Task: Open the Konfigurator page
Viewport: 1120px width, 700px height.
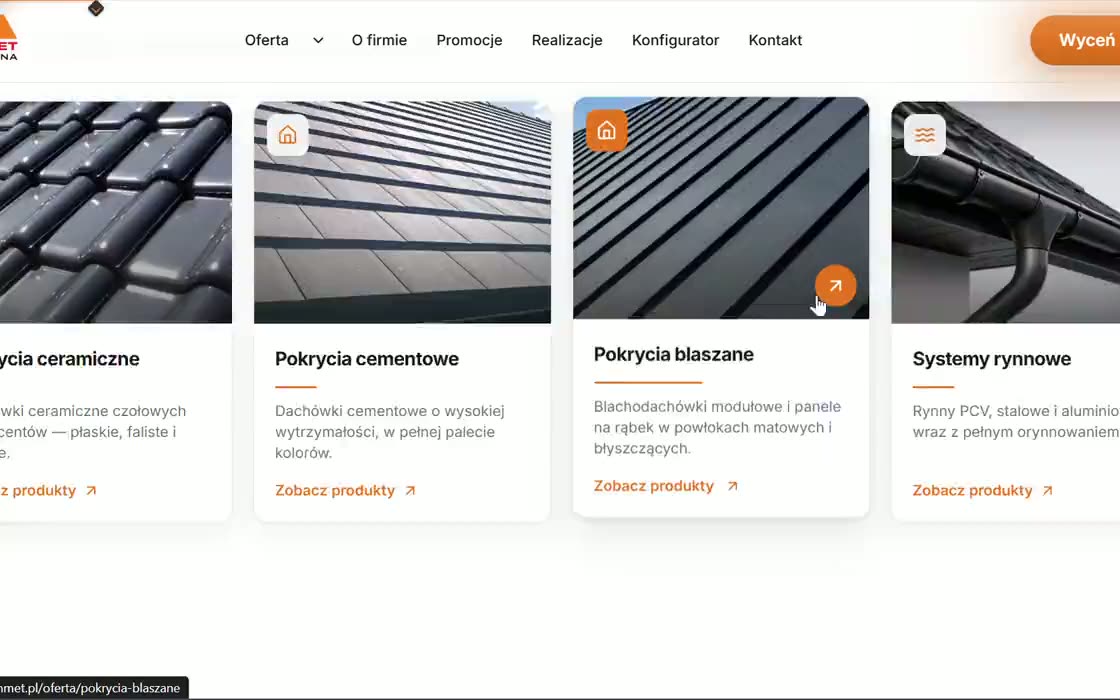Action: pyautogui.click(x=675, y=40)
